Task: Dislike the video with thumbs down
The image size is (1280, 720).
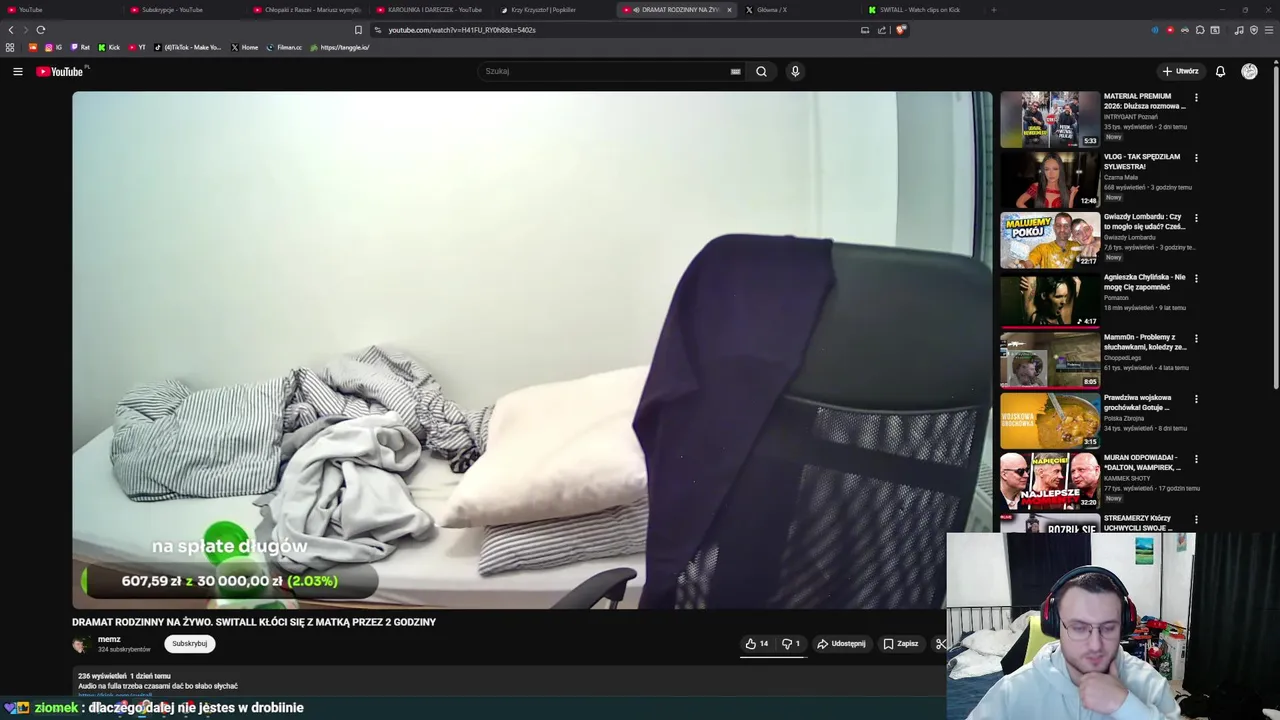Action: pos(790,644)
